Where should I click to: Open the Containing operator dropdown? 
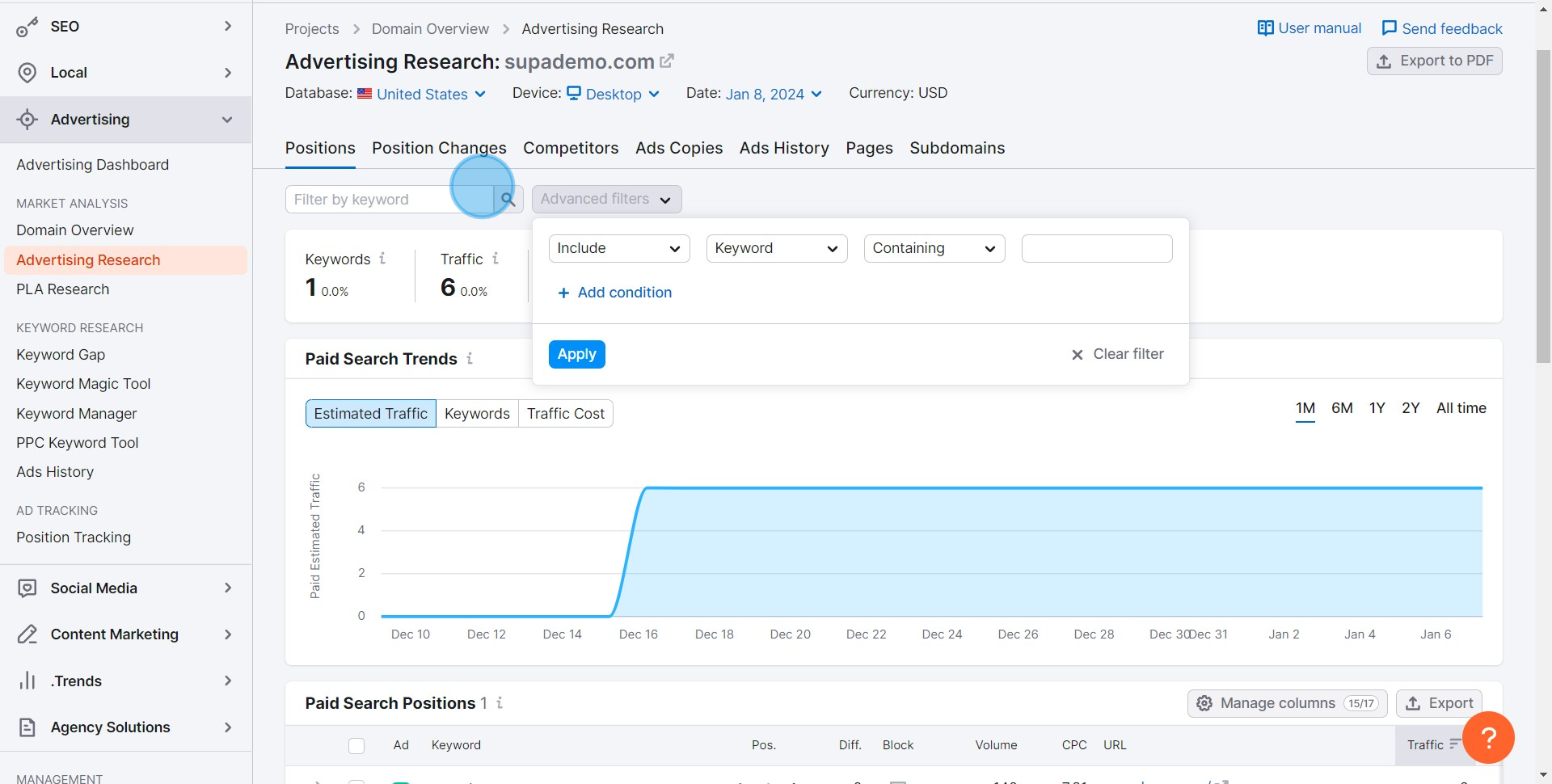[x=934, y=248]
